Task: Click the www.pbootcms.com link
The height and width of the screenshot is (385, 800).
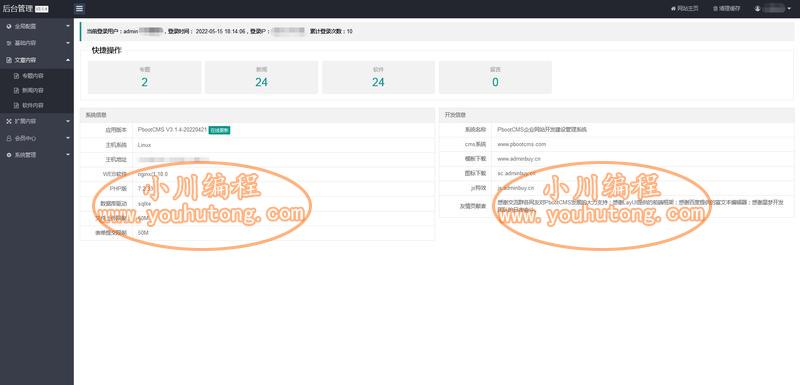Action: [x=521, y=144]
